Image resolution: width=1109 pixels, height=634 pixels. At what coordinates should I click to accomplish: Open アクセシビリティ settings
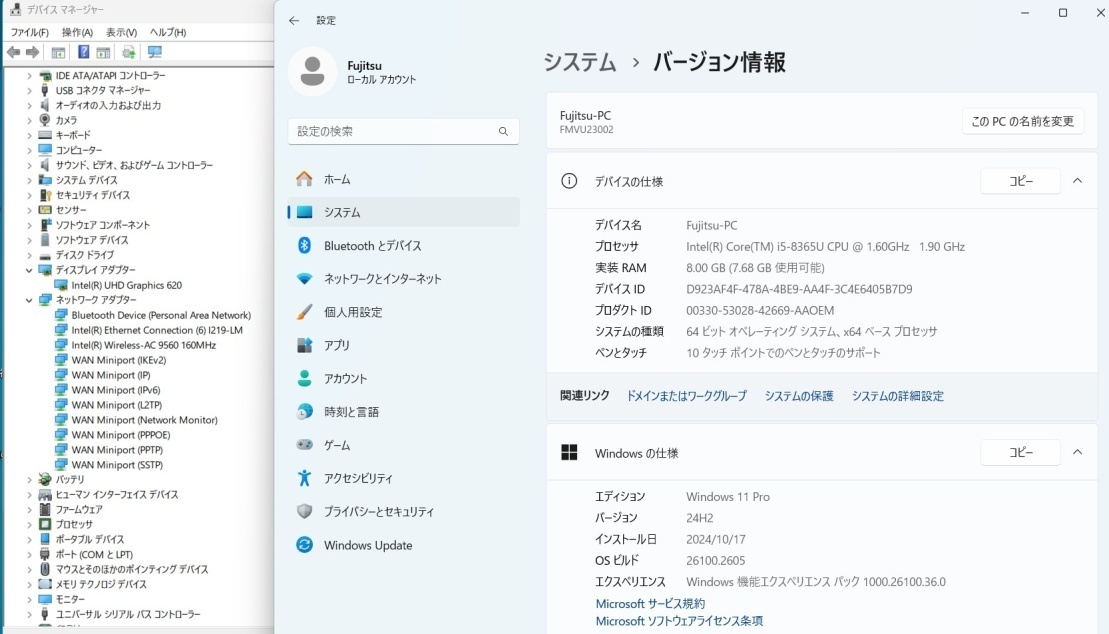tap(403, 478)
